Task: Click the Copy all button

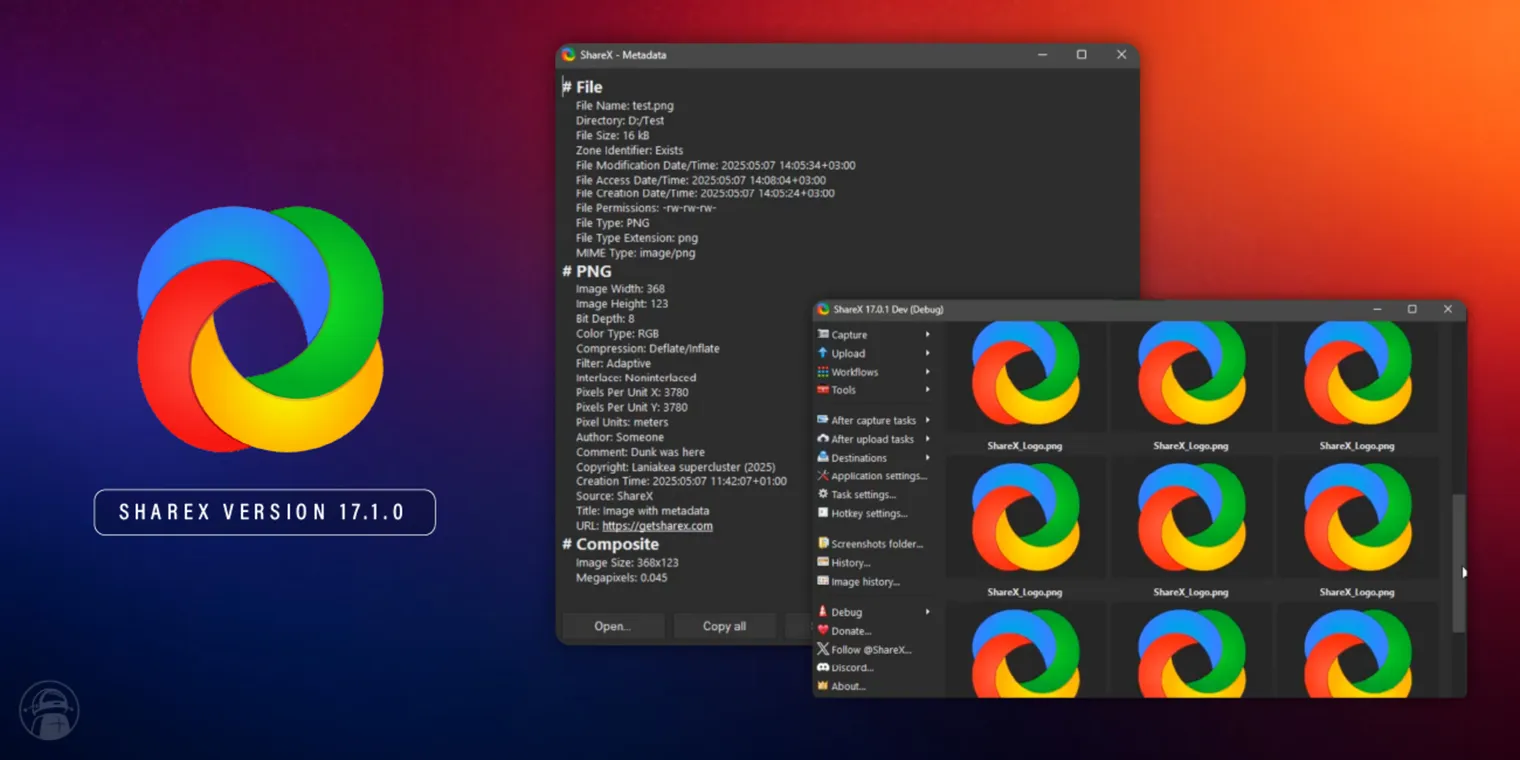Action: click(x=724, y=626)
